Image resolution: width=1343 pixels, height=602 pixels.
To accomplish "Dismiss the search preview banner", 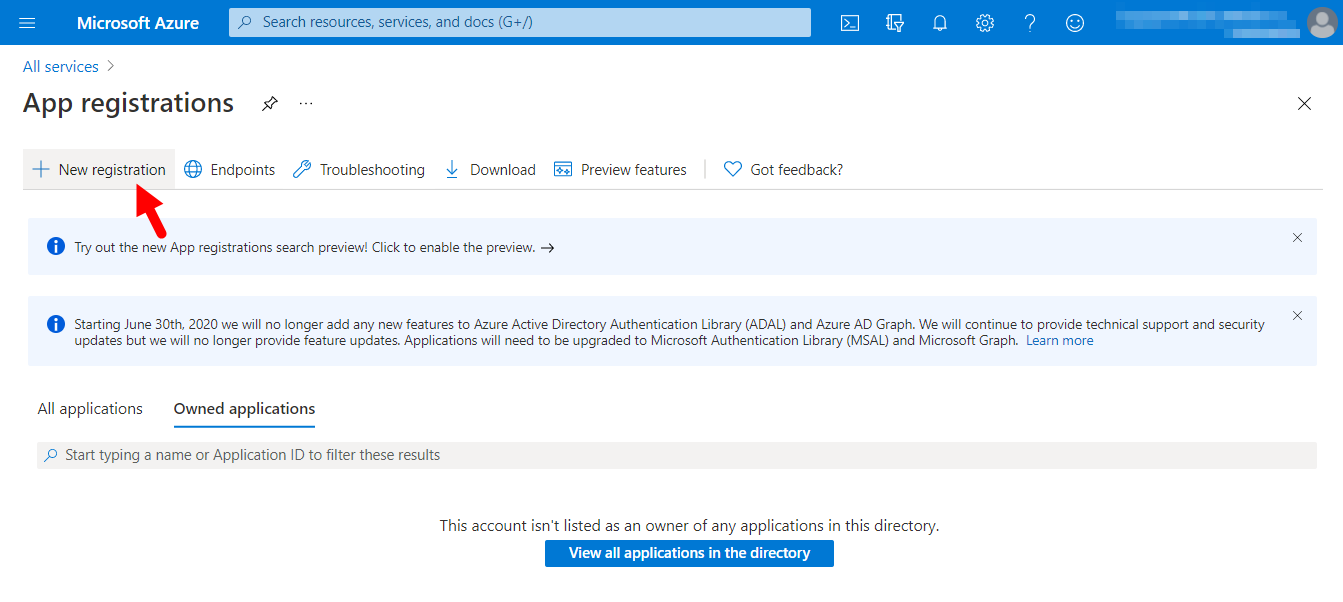I will pos(1297,238).
